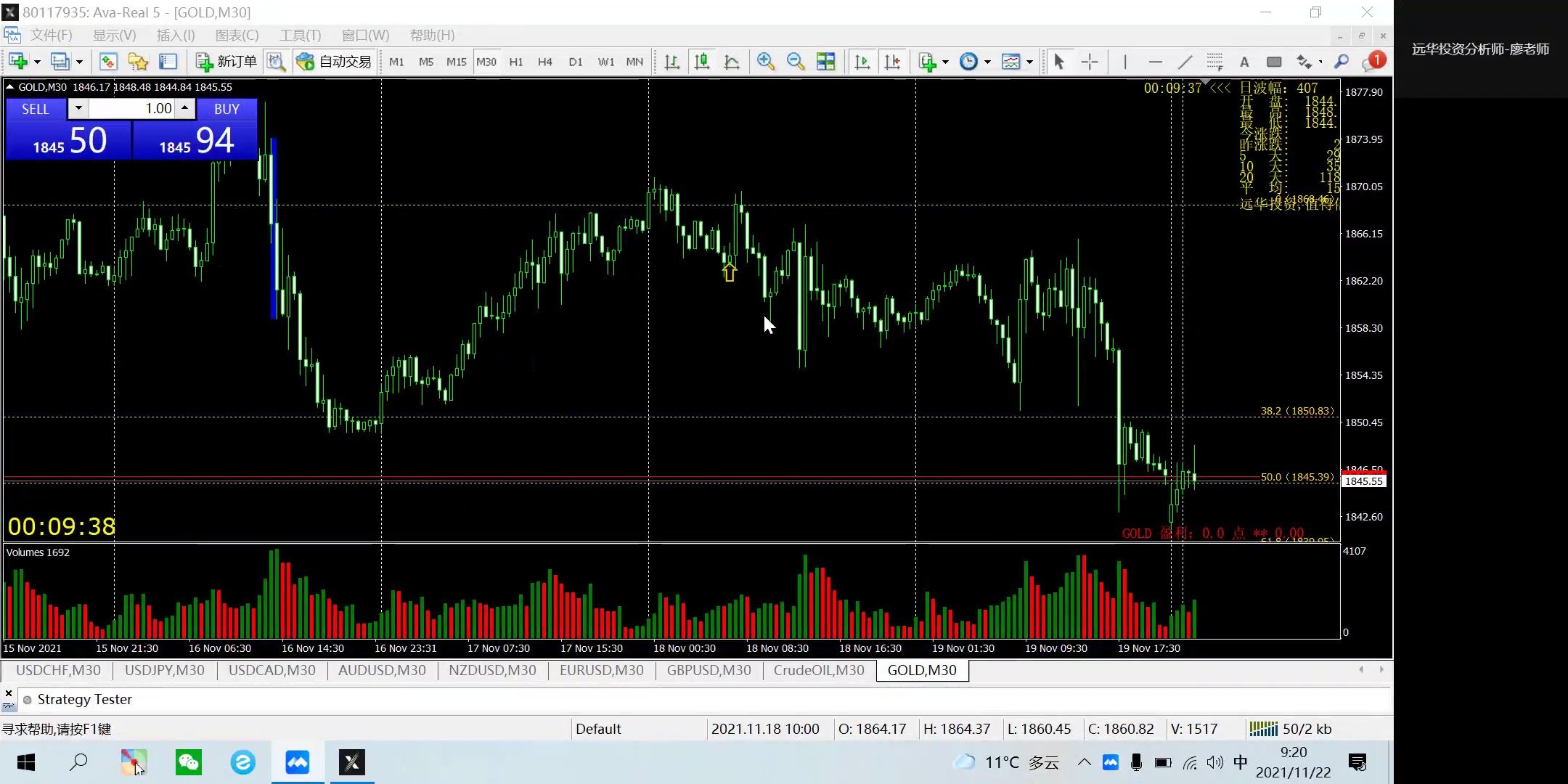Open the templates dropdown arrow
This screenshot has width=1568, height=784.
point(1029,62)
